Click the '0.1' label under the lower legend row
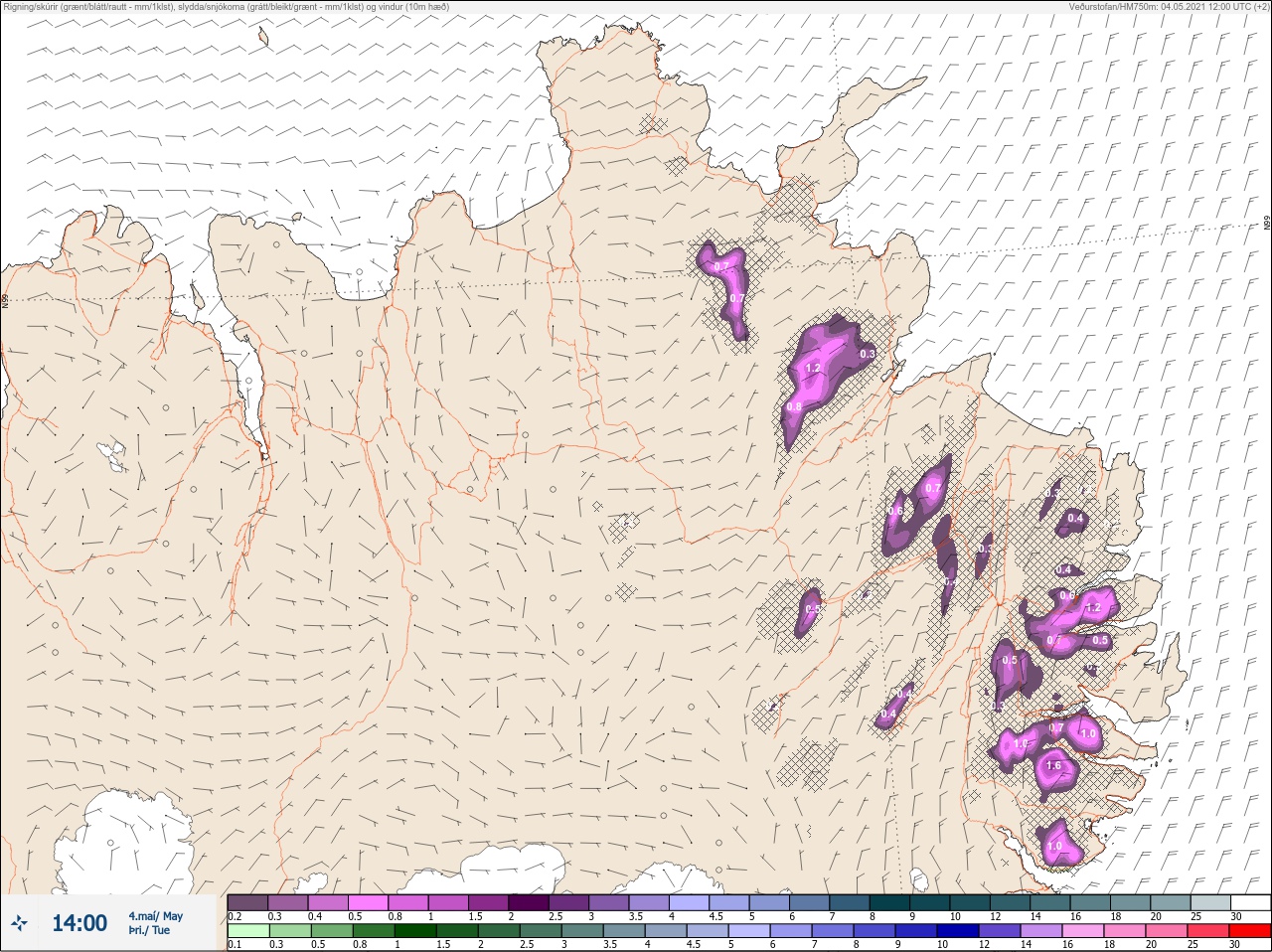The height and width of the screenshot is (952, 1272). (235, 944)
